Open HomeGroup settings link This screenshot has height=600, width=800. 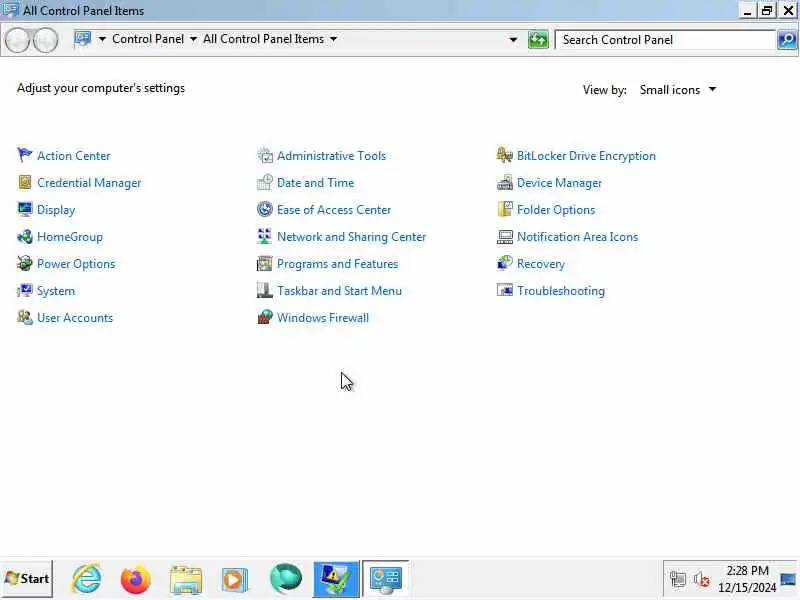click(x=70, y=237)
